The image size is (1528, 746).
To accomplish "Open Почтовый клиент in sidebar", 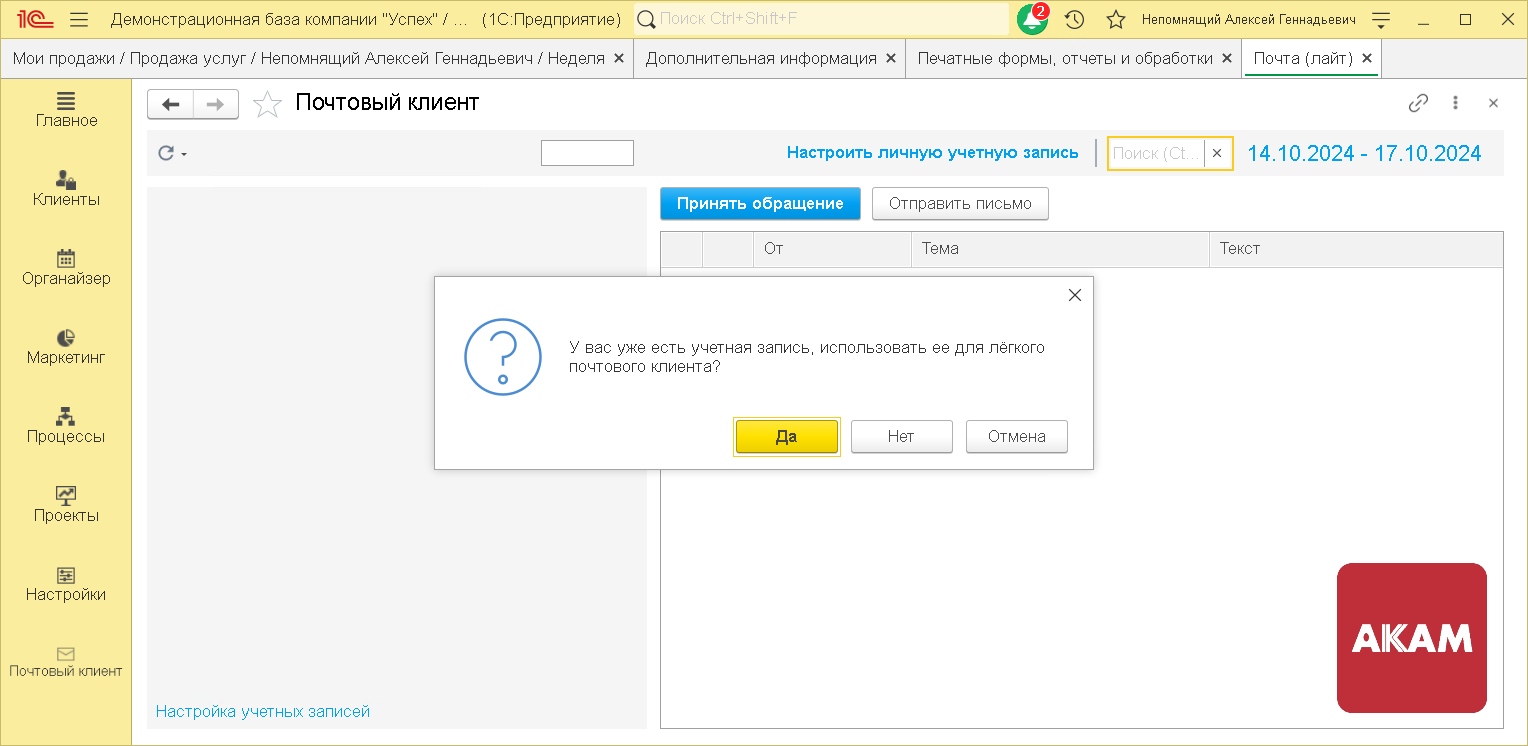I will click(x=66, y=662).
